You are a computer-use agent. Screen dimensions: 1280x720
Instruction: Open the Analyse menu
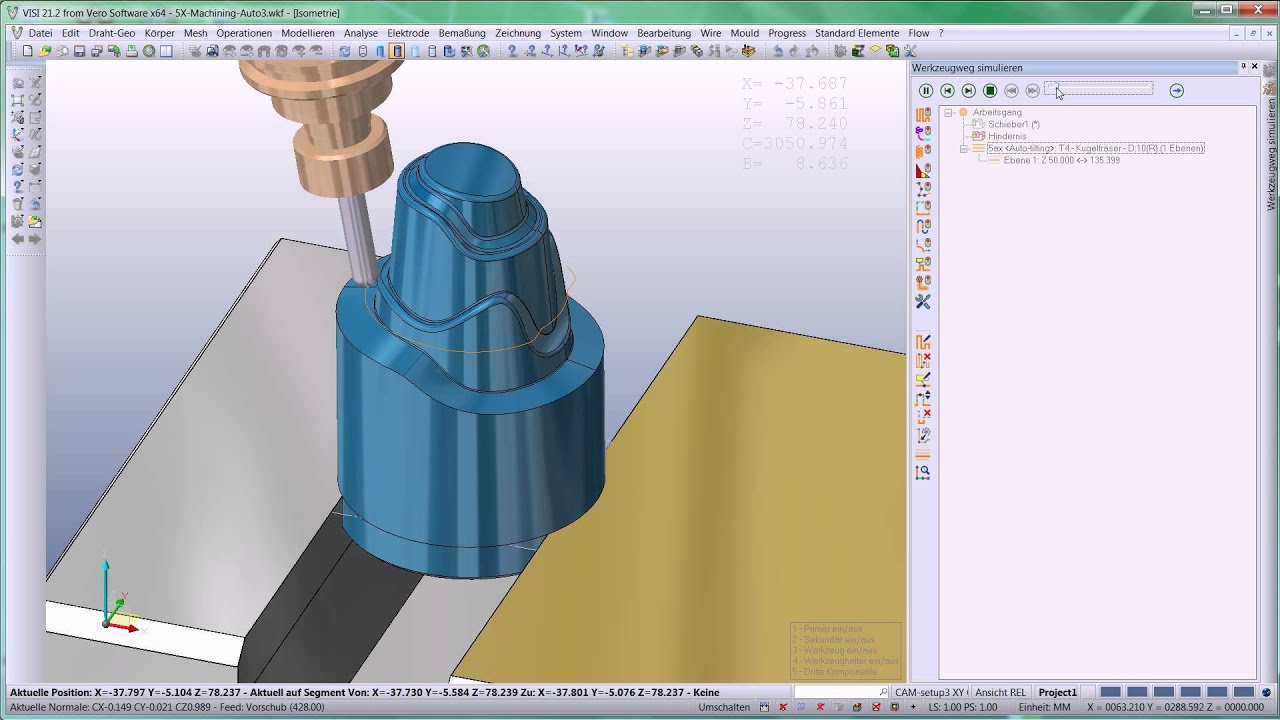pyautogui.click(x=361, y=33)
